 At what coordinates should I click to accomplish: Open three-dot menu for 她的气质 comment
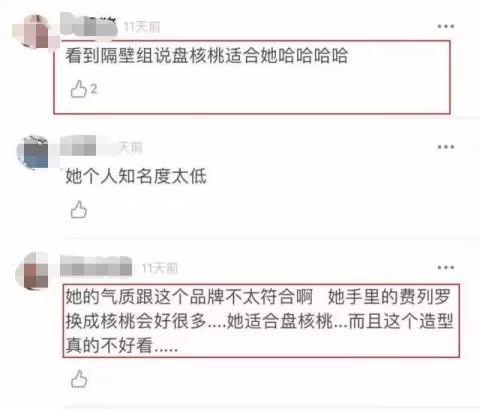(x=446, y=267)
